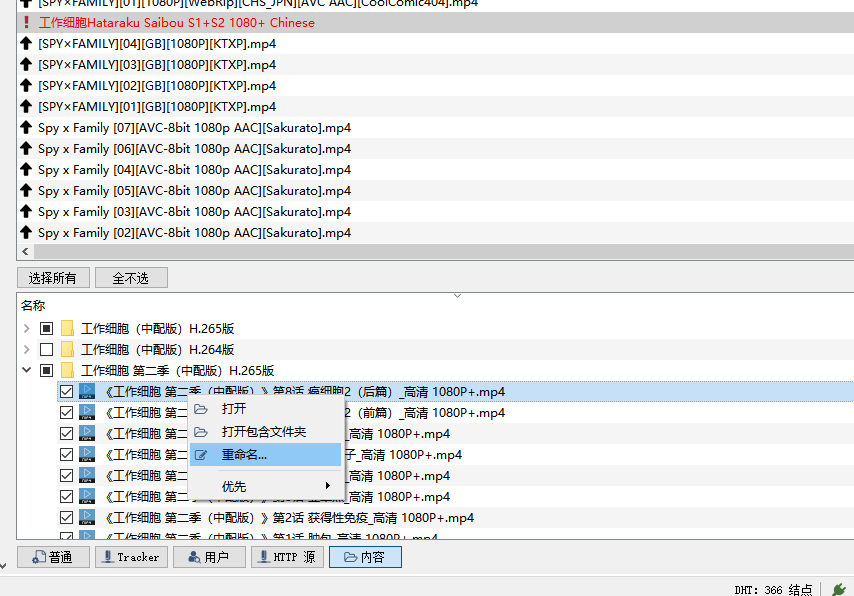Select the Spy x Family [07] Sakurato torrent name

[x=194, y=127]
